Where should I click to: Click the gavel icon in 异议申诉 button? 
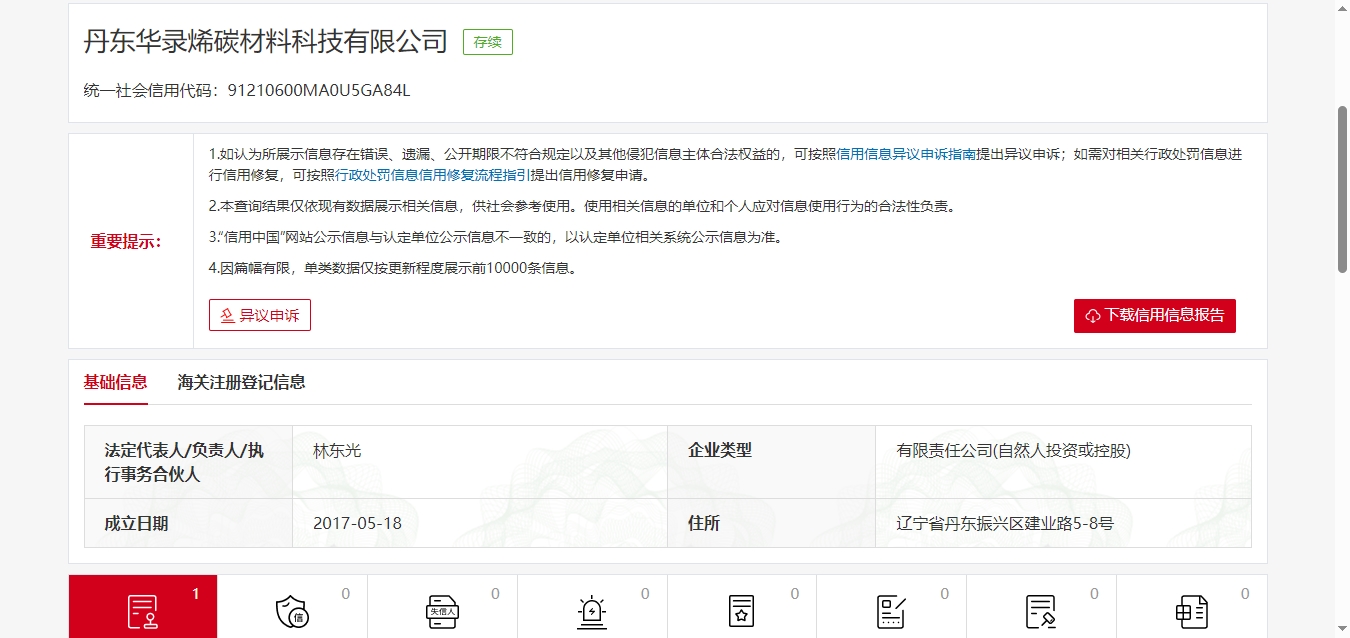[x=227, y=315]
